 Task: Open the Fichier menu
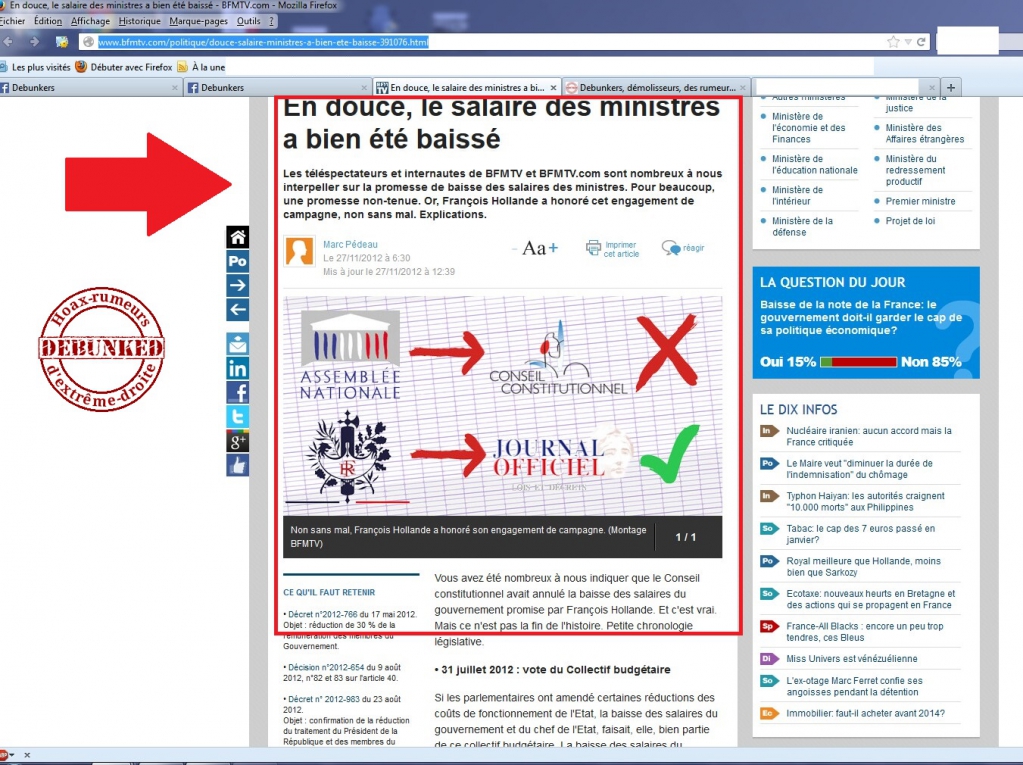point(12,21)
